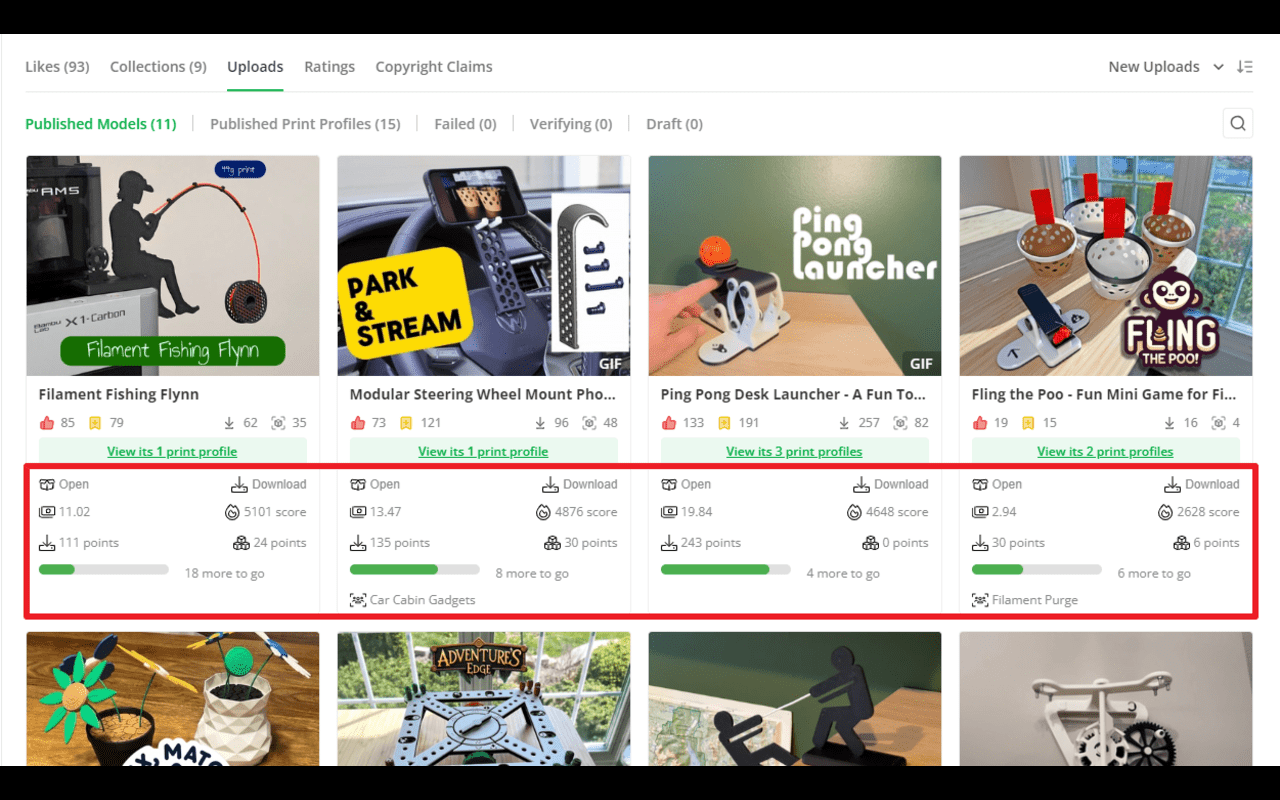View the 3 print profiles of Ping Pong Launcher
This screenshot has width=1280, height=800.
pyautogui.click(x=795, y=451)
